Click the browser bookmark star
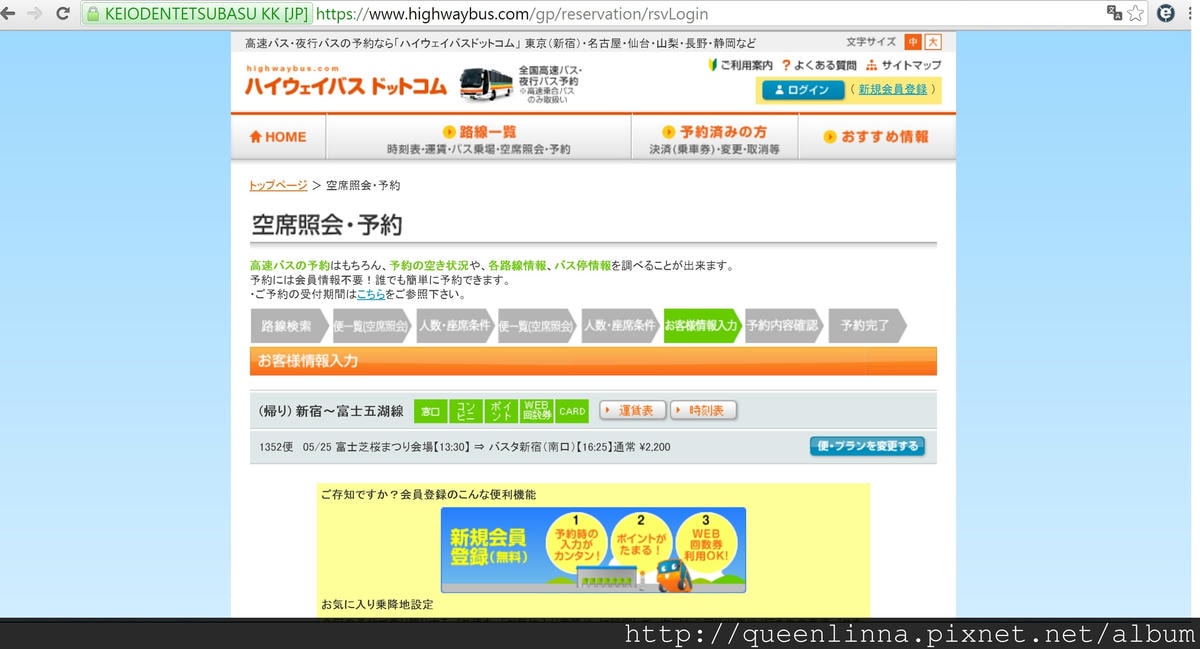1200x649 pixels. coord(1134,14)
